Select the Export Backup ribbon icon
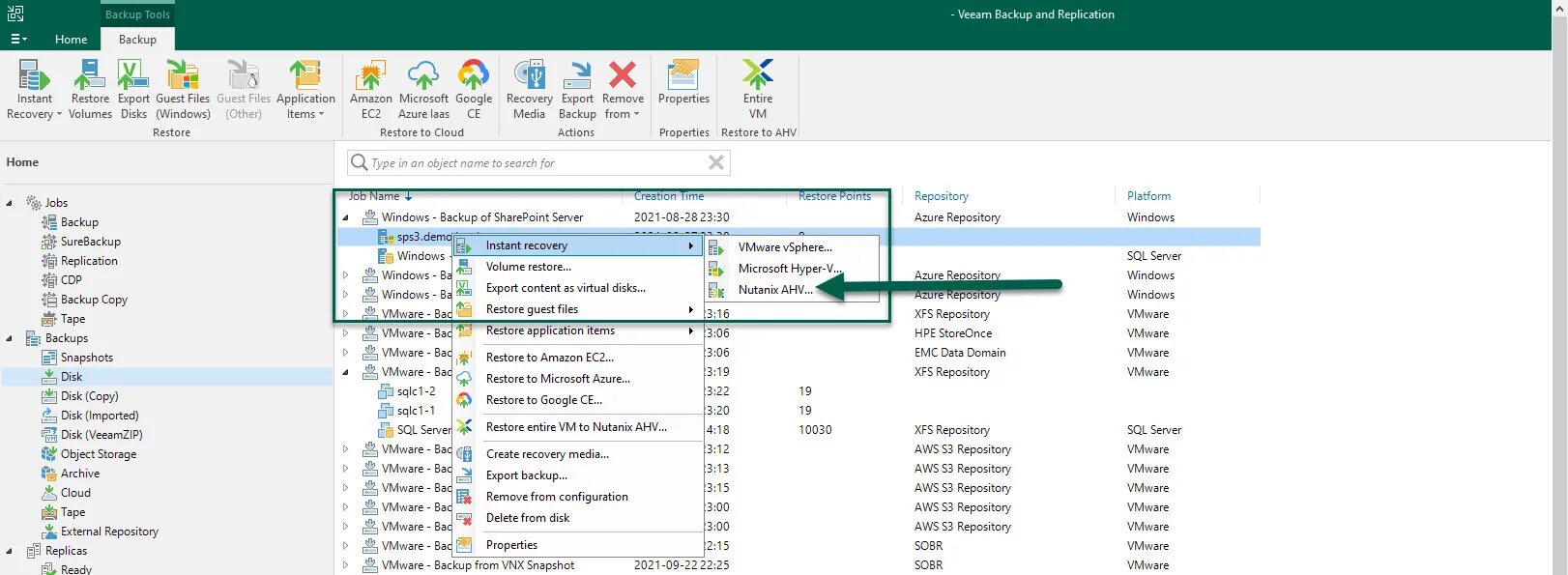The image size is (1568, 575). click(x=577, y=89)
